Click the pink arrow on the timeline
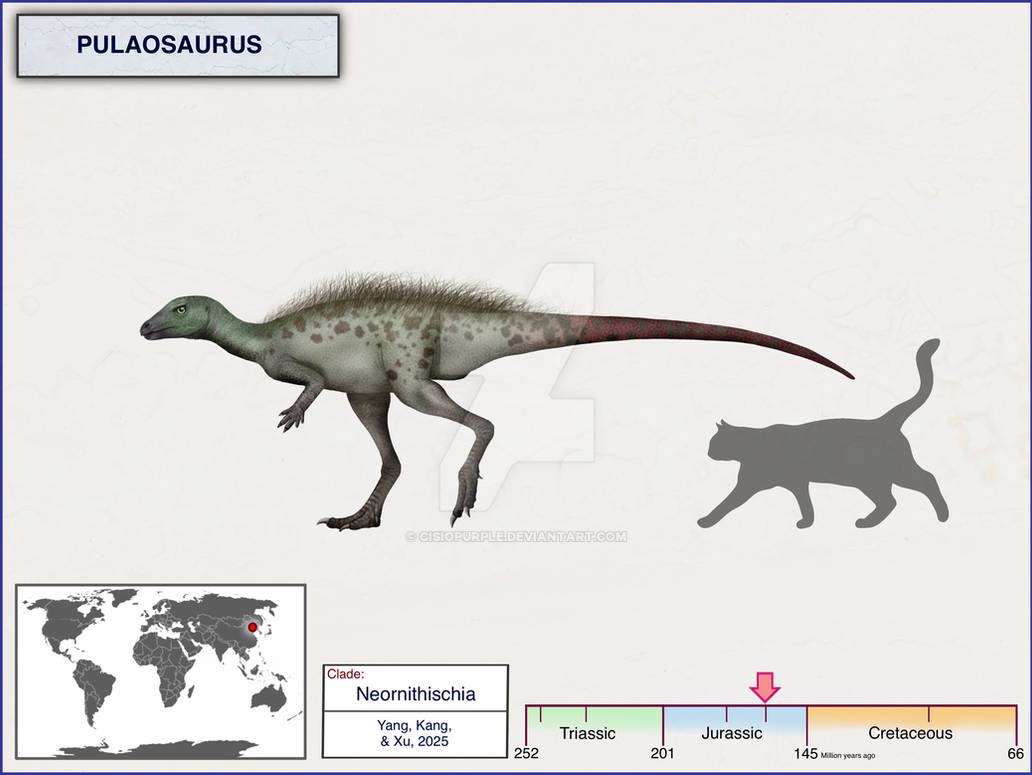The width and height of the screenshot is (1032, 775). point(765,687)
